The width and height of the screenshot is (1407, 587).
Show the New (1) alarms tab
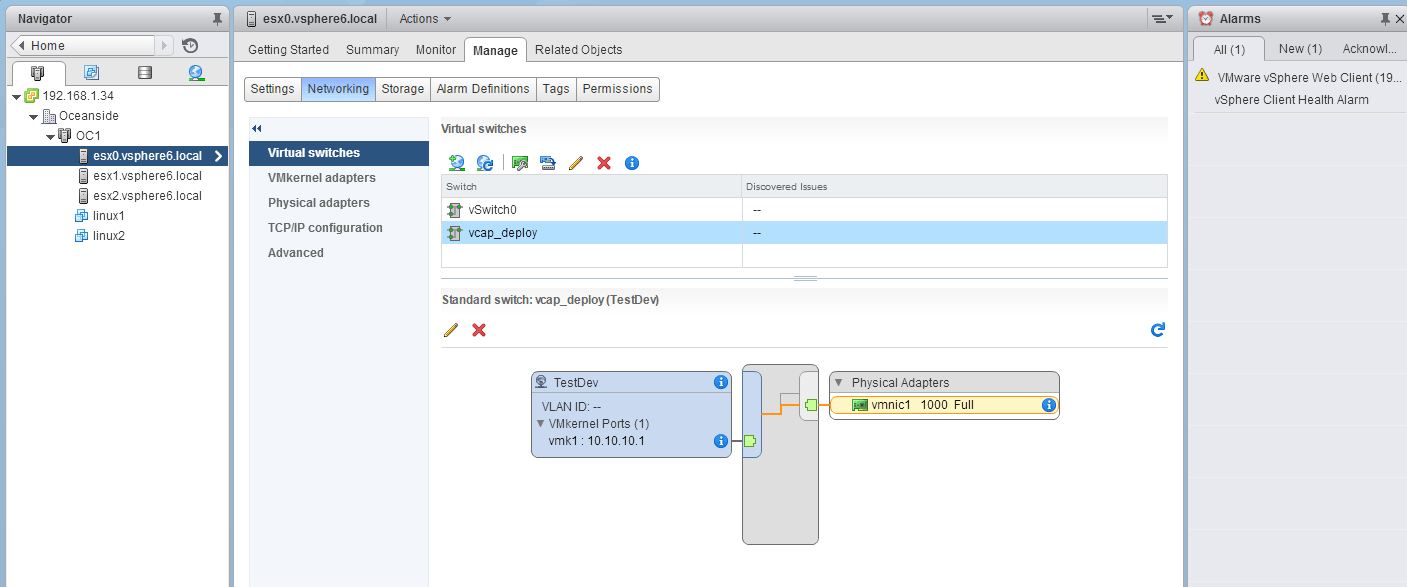pyautogui.click(x=1300, y=49)
